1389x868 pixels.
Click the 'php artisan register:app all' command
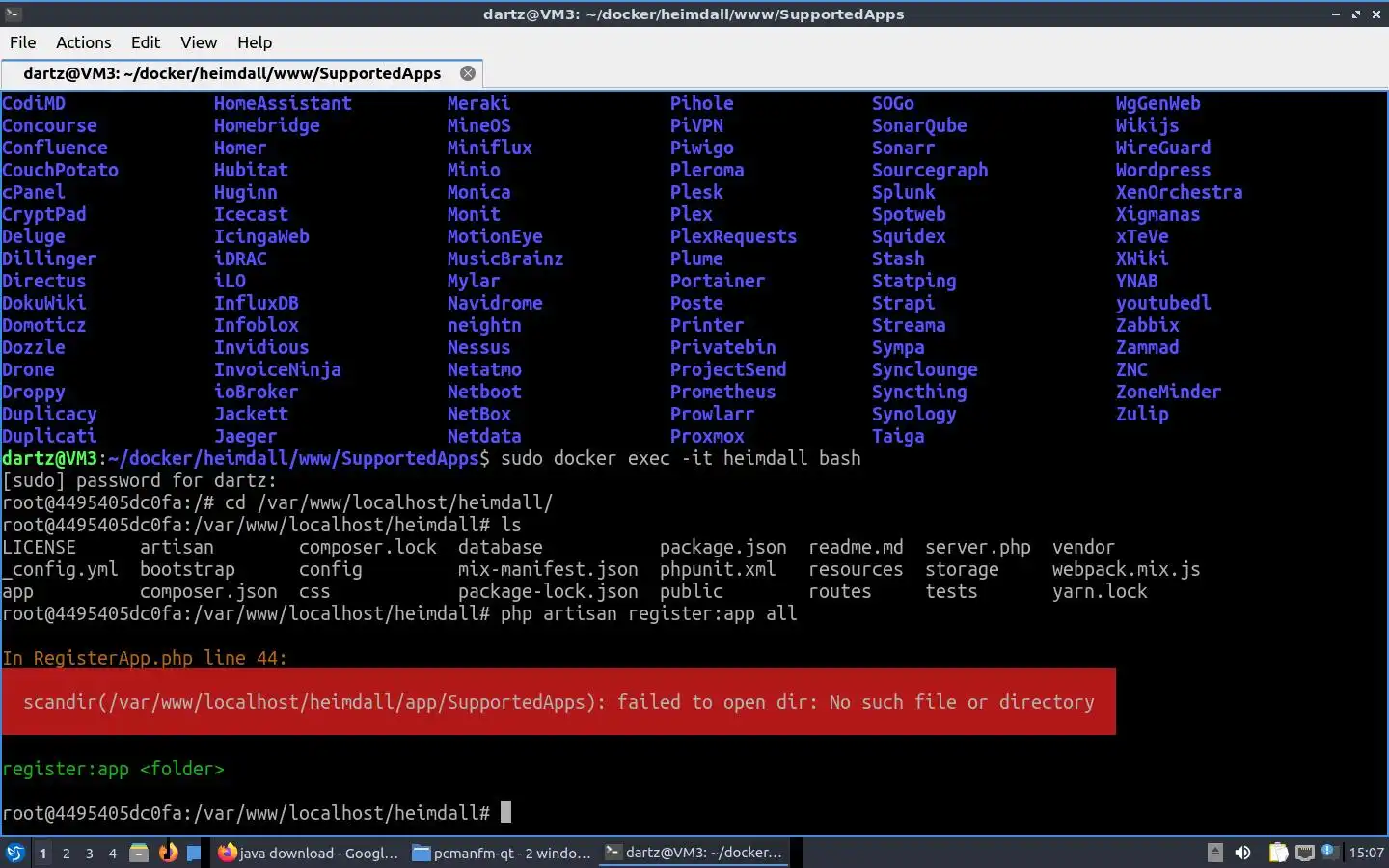coord(649,613)
